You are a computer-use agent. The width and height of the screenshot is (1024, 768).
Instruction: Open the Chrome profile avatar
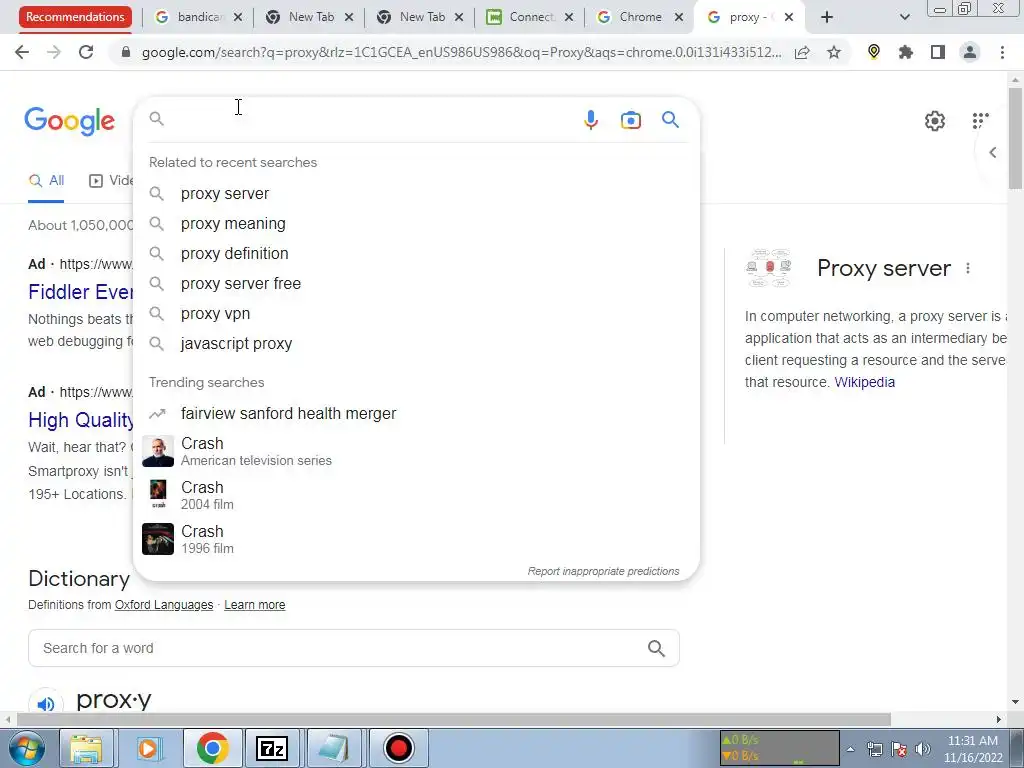(970, 52)
